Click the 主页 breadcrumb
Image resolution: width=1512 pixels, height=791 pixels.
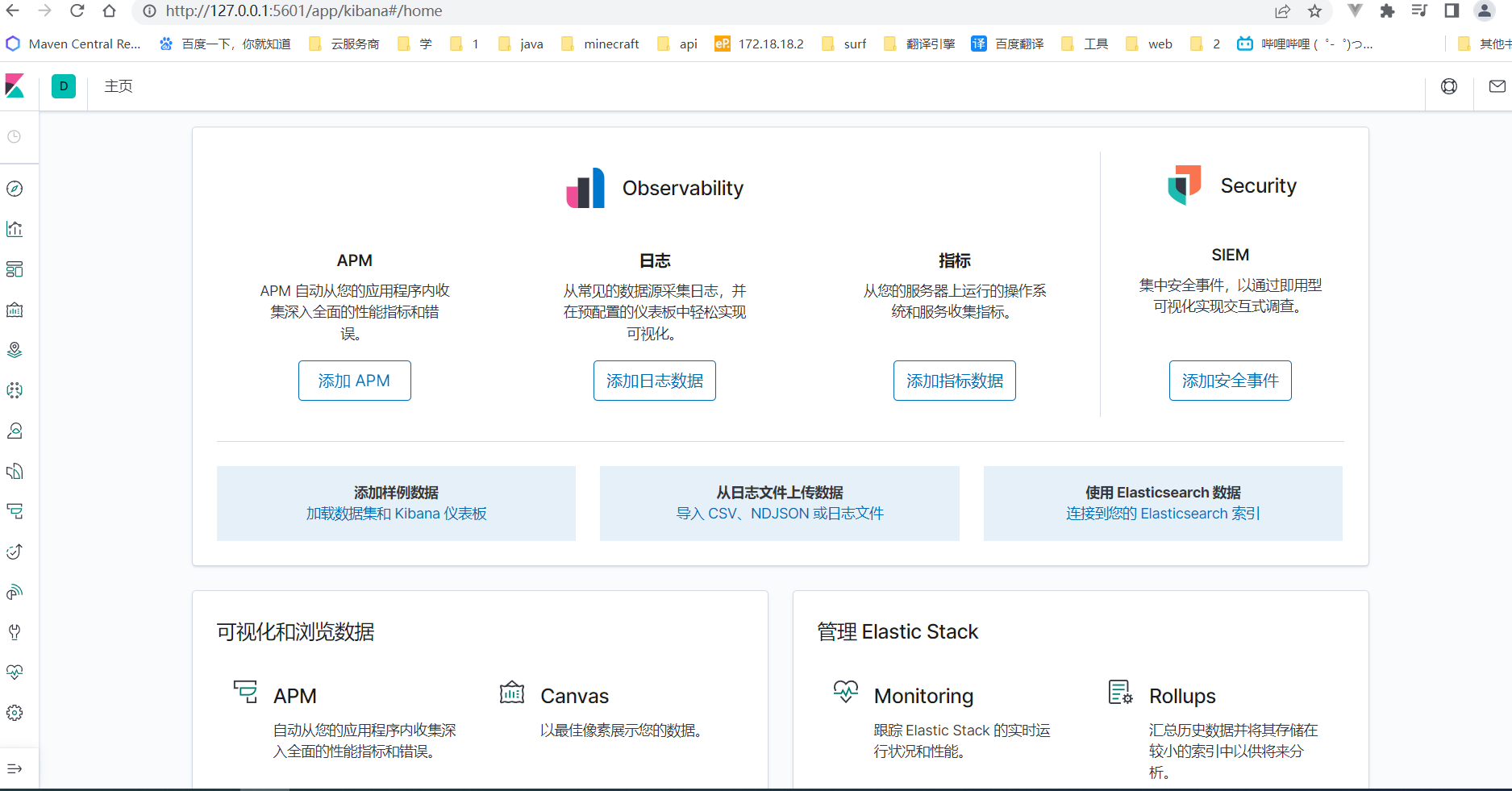click(x=119, y=86)
